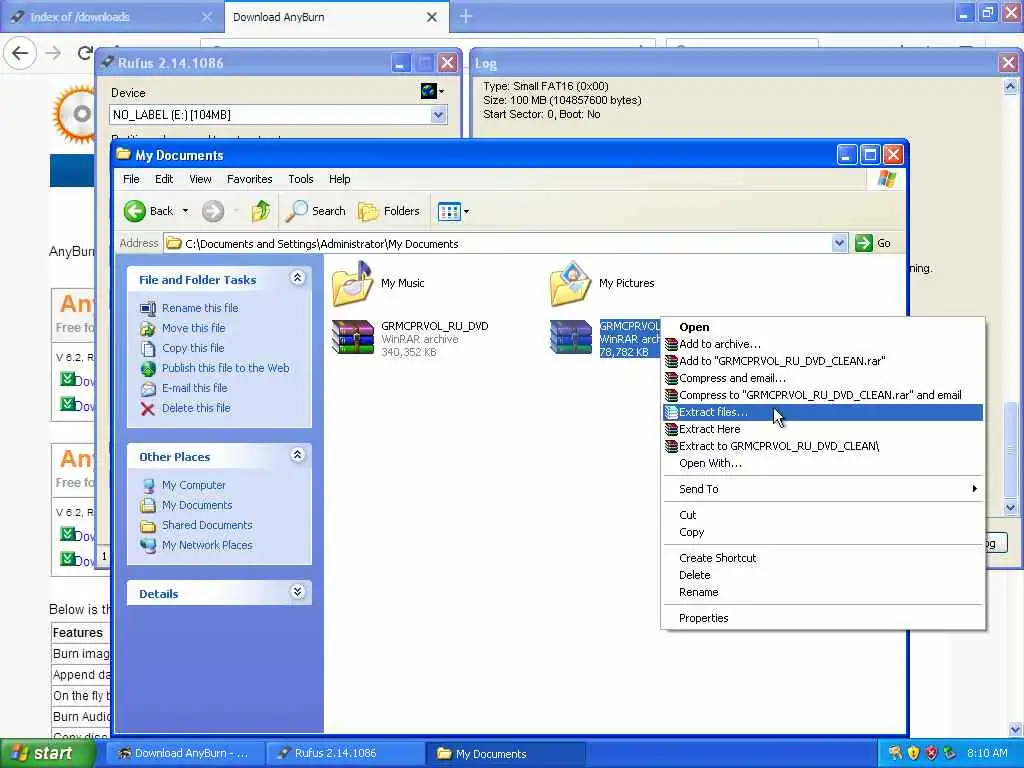Go up one folder level icon
The width and height of the screenshot is (1024, 768).
click(261, 211)
